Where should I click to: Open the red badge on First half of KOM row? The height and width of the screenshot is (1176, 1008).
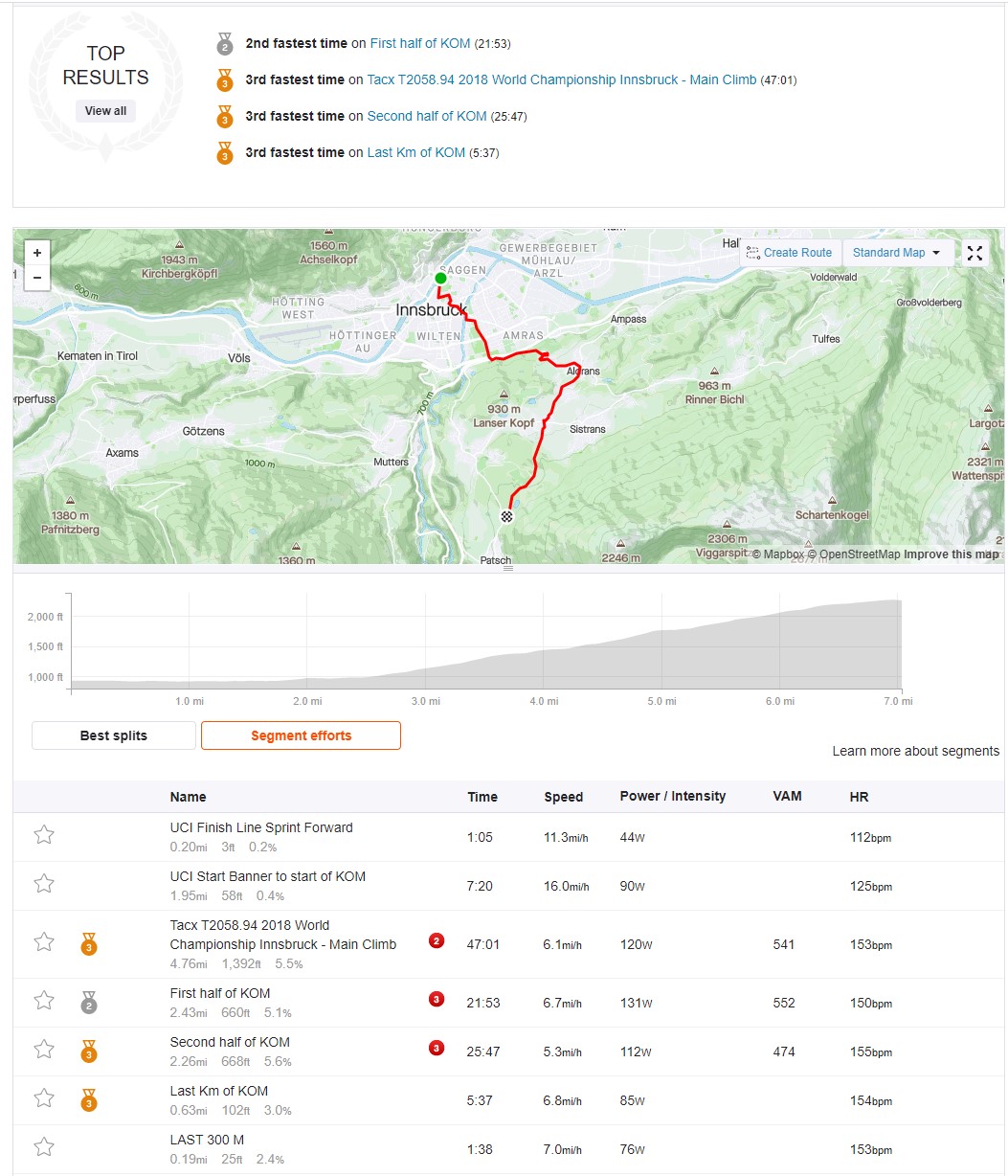[437, 1000]
